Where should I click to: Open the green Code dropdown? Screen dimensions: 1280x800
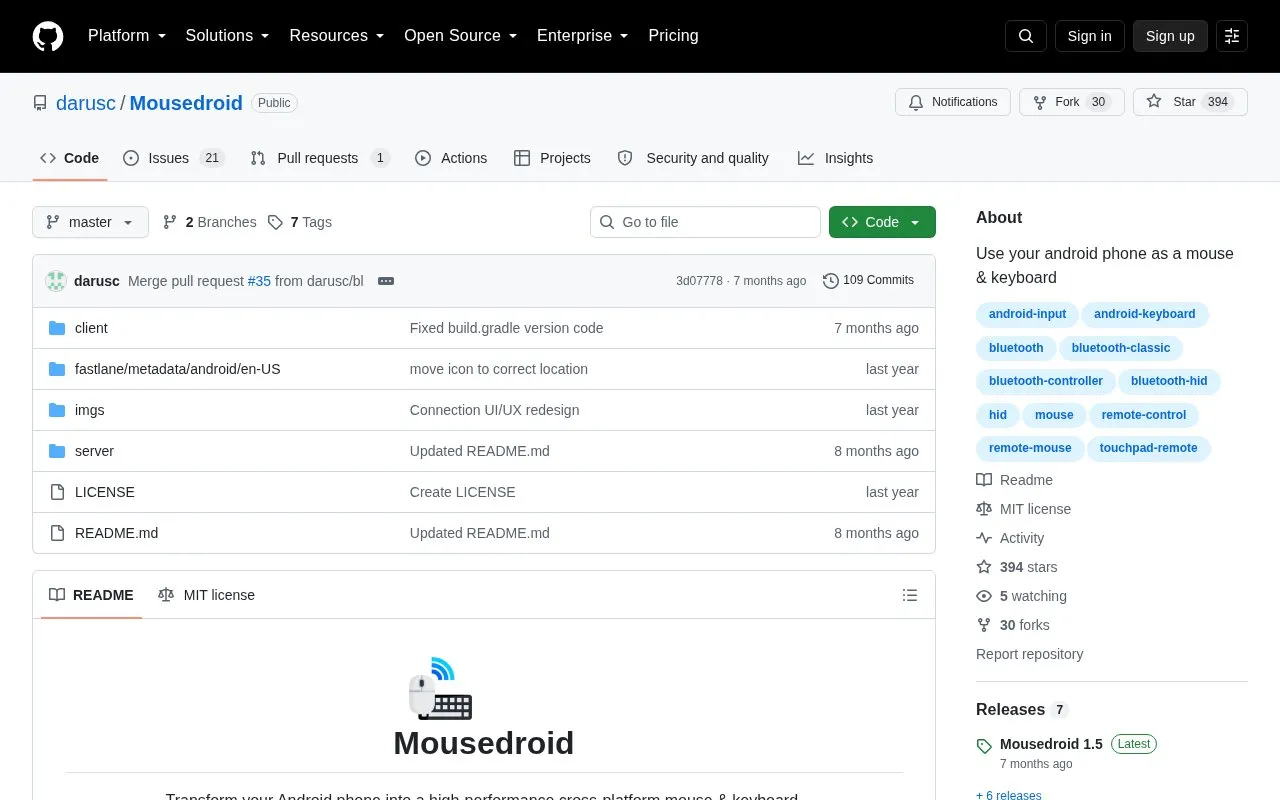click(x=882, y=222)
